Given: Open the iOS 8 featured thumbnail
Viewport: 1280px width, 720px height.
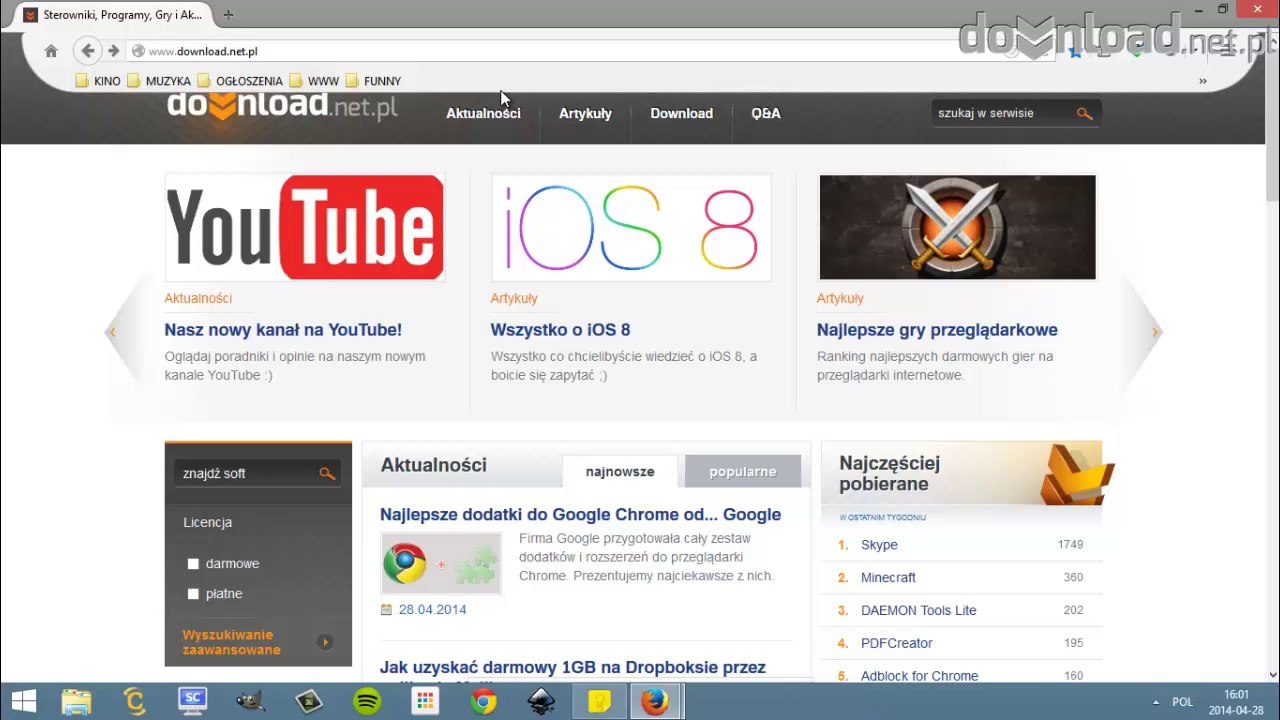Looking at the screenshot, I should click(631, 227).
